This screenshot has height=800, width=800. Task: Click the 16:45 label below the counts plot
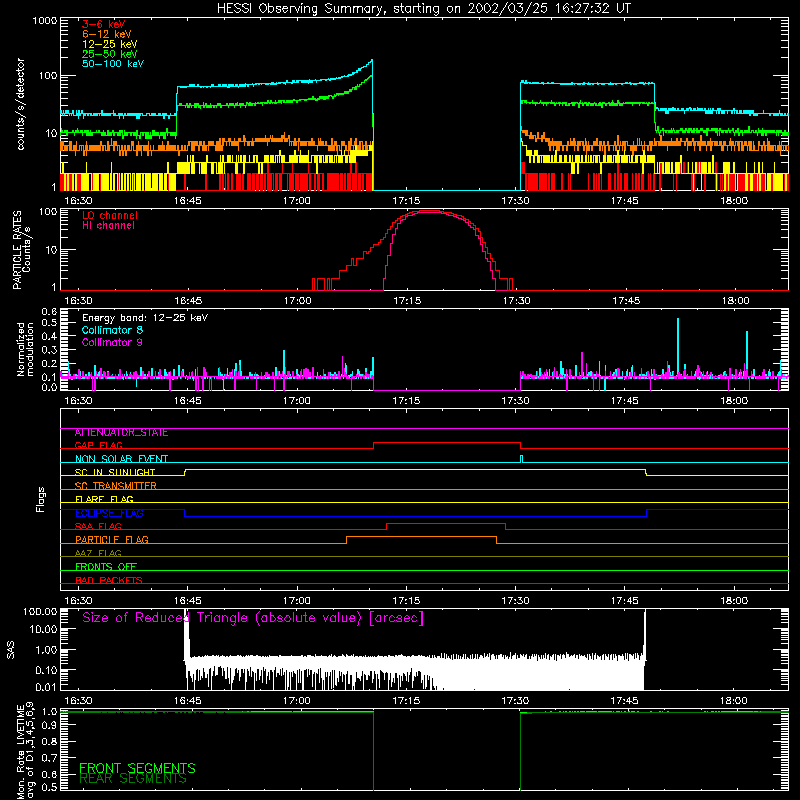click(188, 201)
